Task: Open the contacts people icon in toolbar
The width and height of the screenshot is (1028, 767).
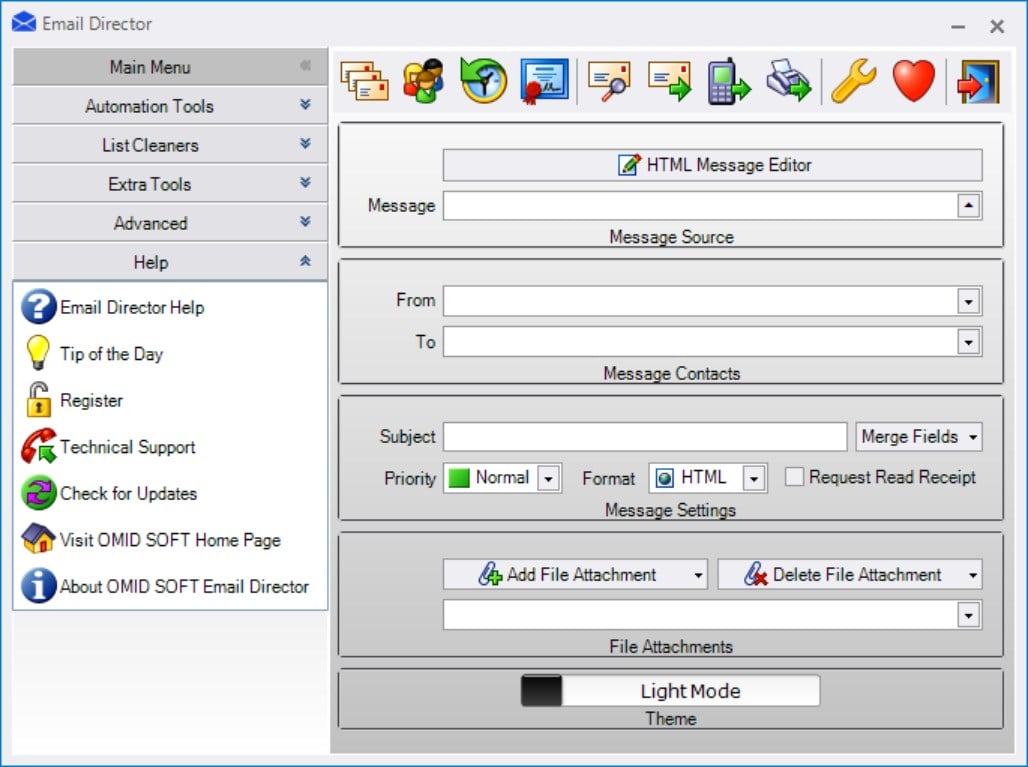Action: point(424,81)
